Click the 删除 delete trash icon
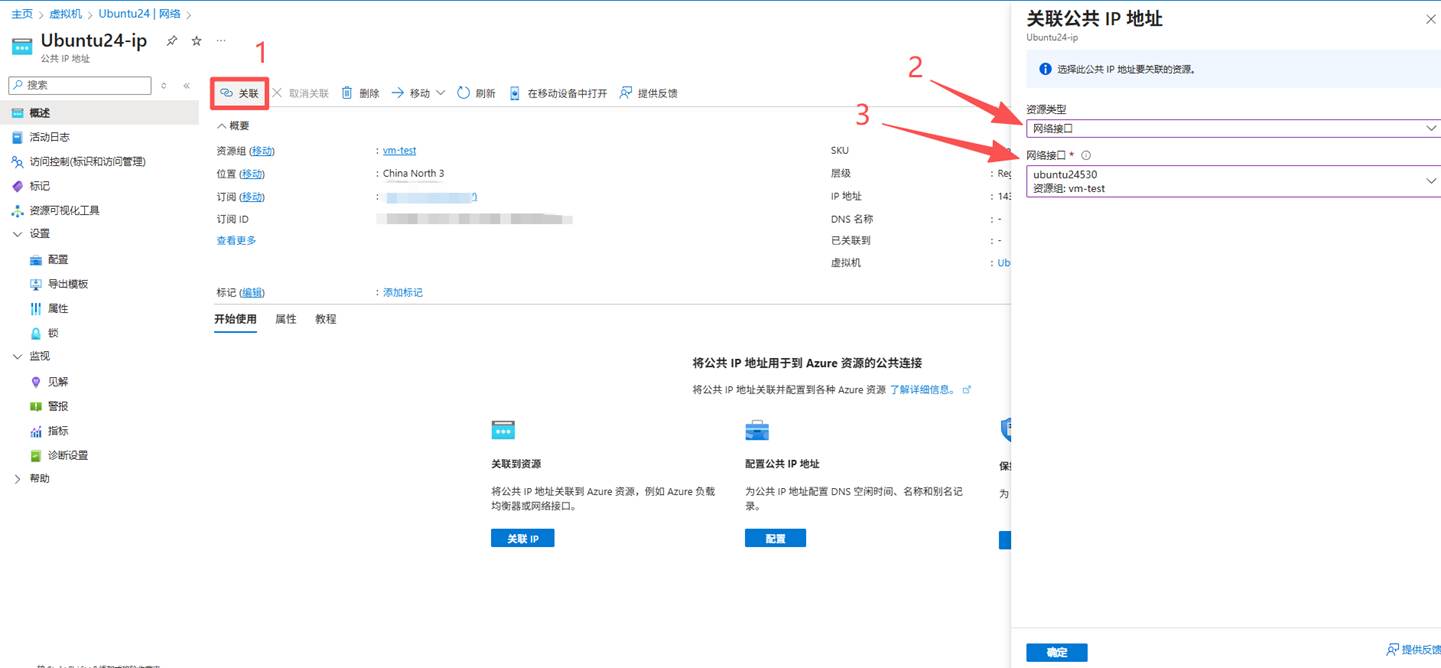 point(347,93)
